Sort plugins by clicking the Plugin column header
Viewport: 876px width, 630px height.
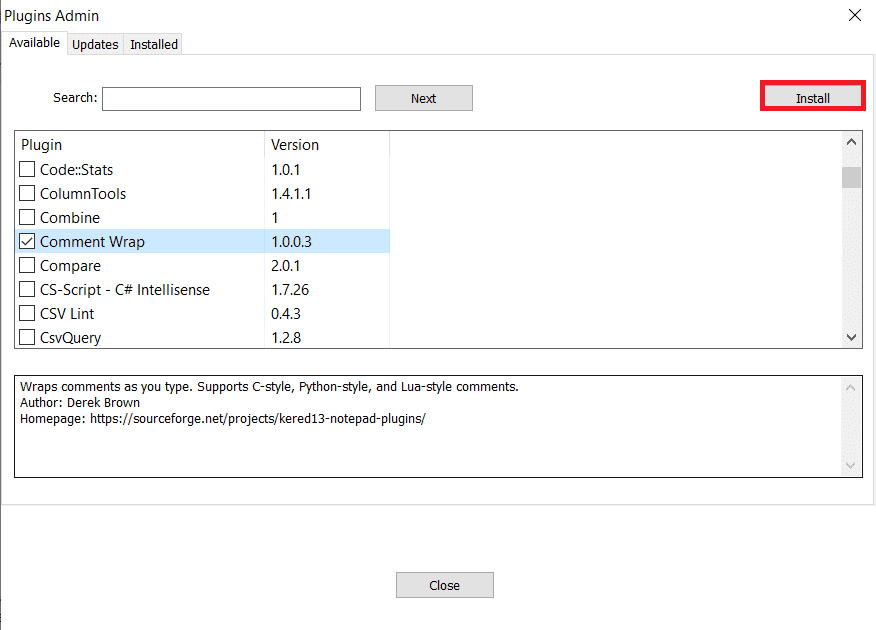coord(41,144)
